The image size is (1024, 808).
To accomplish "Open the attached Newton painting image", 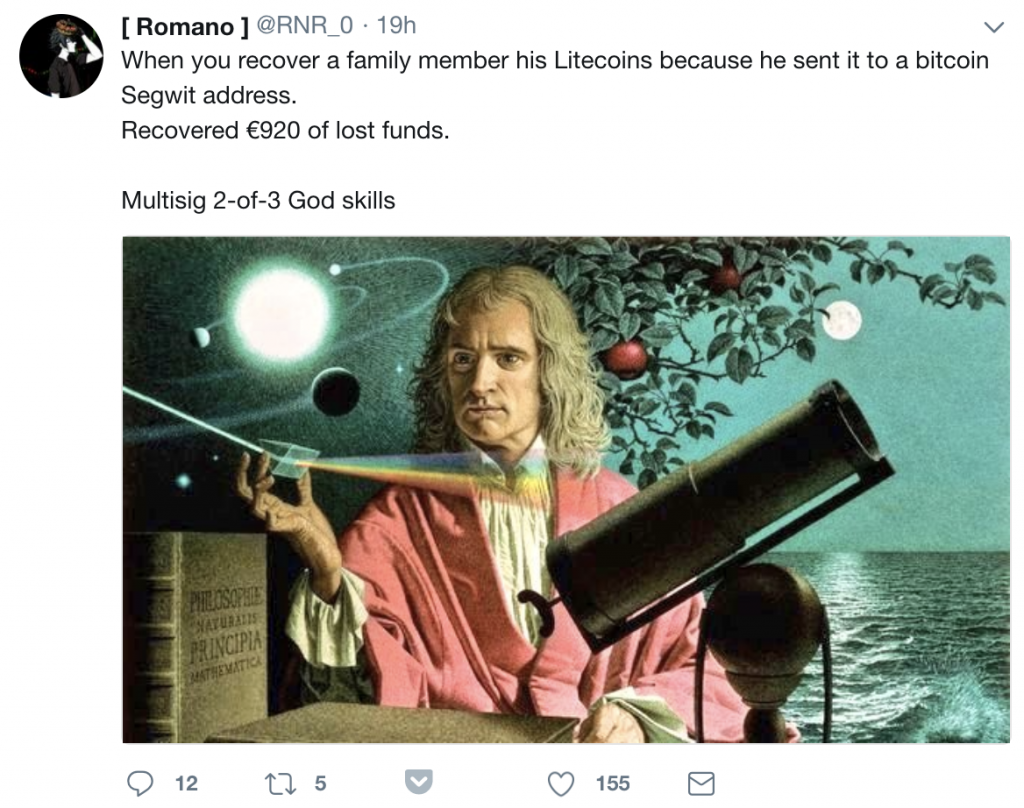I will pyautogui.click(x=566, y=489).
